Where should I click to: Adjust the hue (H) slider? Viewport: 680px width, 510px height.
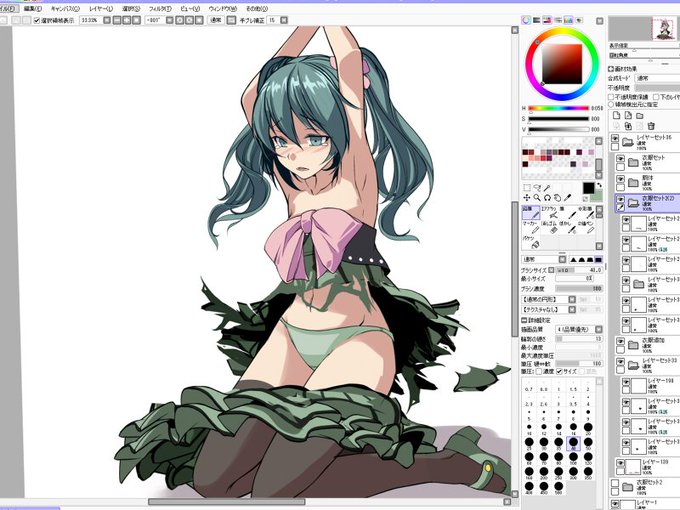(x=559, y=108)
